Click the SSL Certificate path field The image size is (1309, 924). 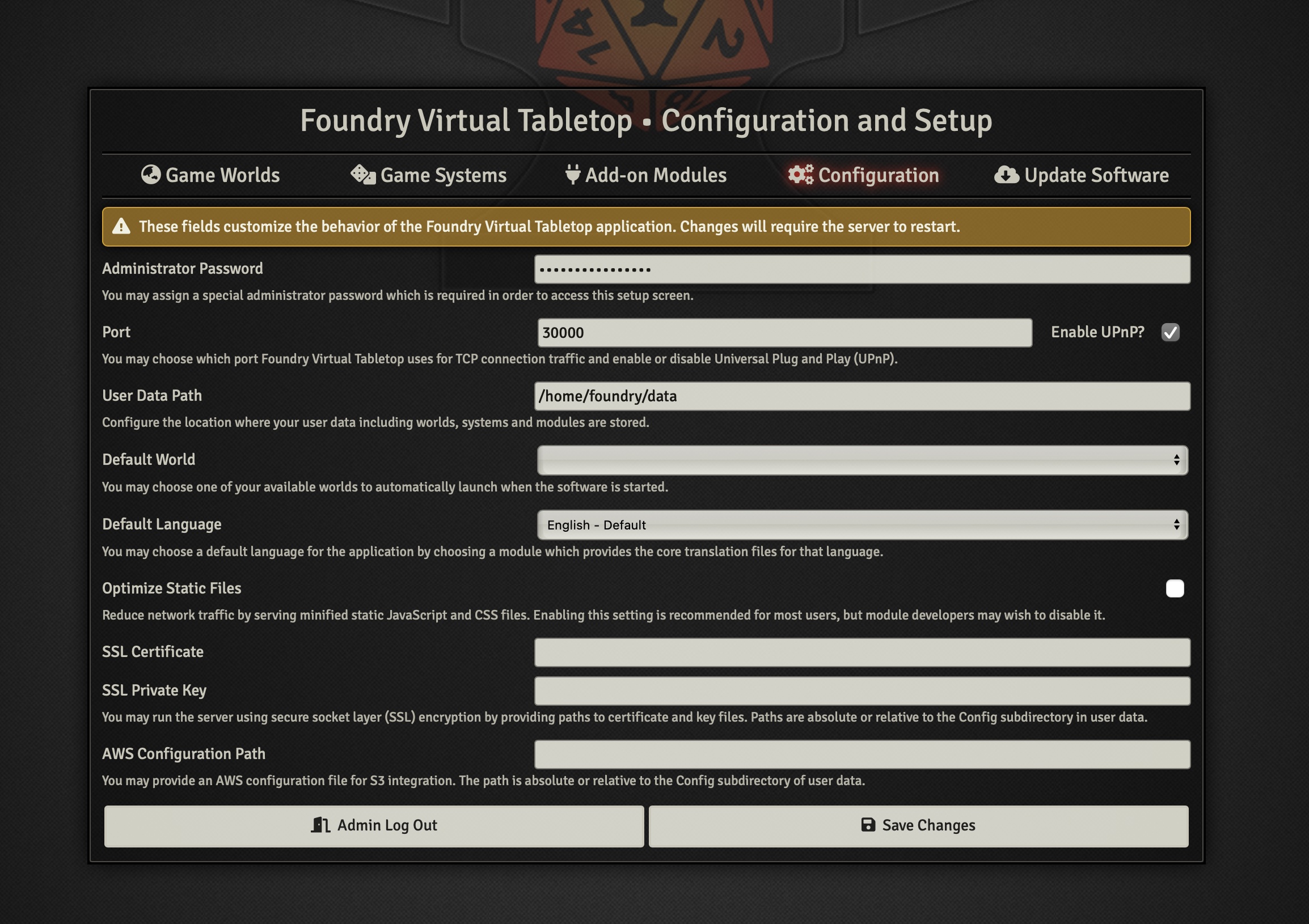pos(862,652)
